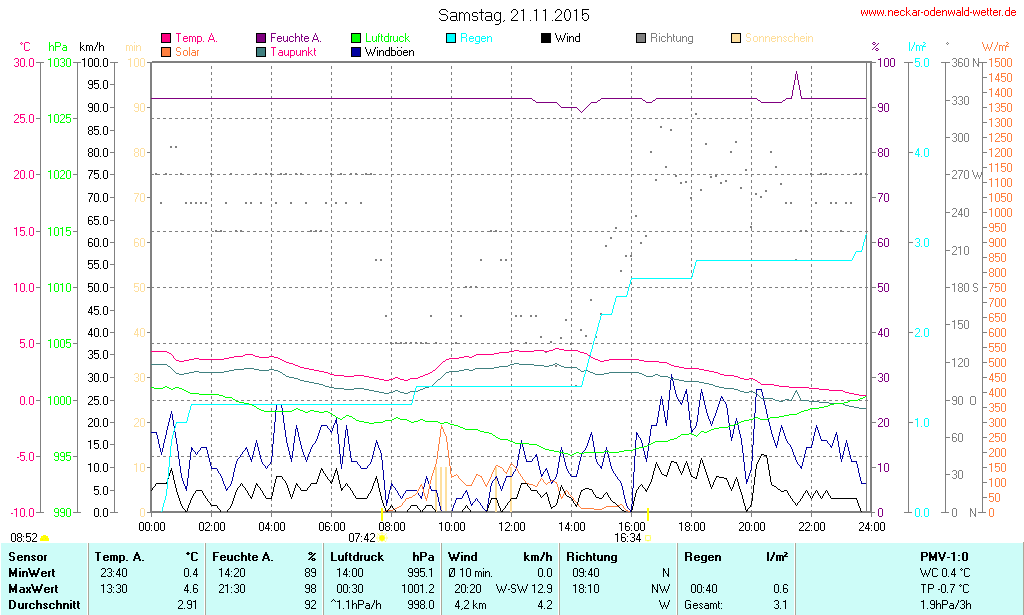This screenshot has width=1024, height=615.
Task: Click the black Wind legend square
Action: point(545,38)
